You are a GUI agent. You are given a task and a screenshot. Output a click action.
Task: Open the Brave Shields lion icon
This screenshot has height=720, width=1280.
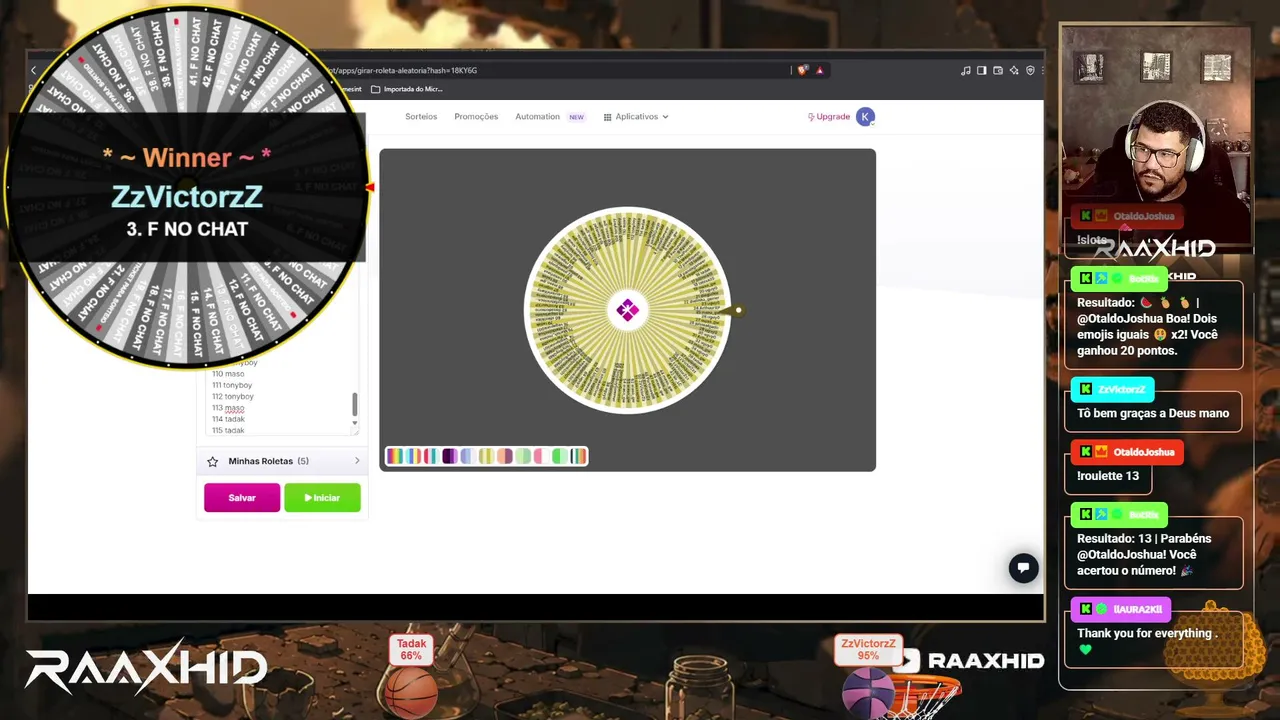coord(802,70)
